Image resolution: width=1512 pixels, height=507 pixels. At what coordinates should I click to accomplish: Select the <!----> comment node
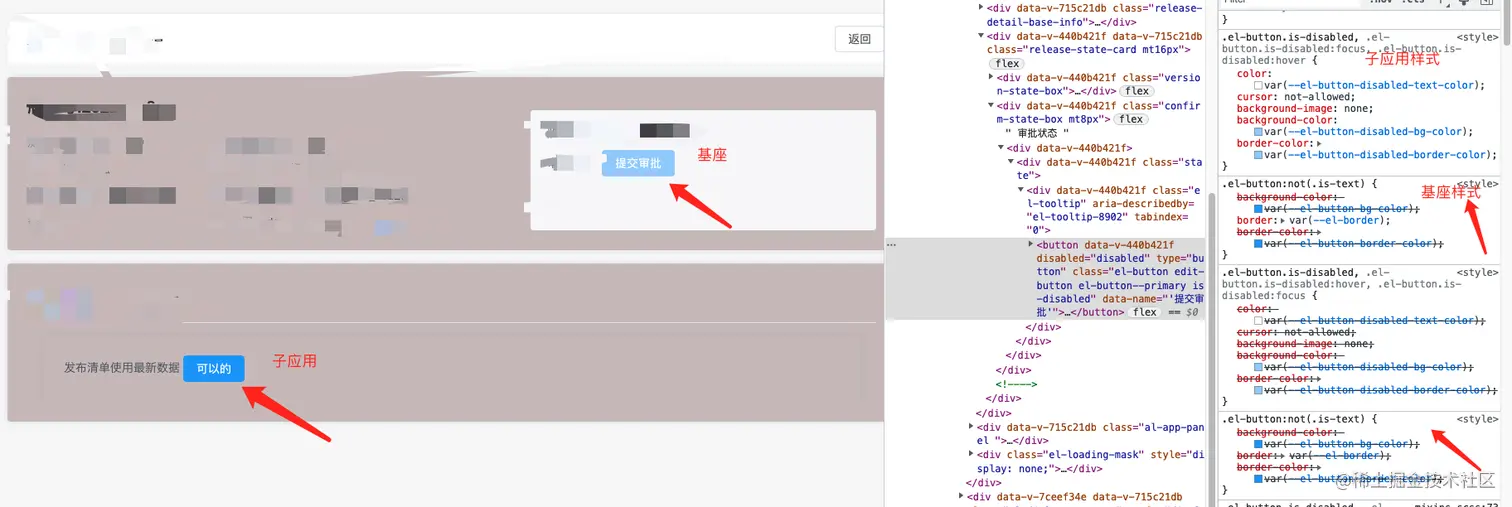click(x=1016, y=383)
